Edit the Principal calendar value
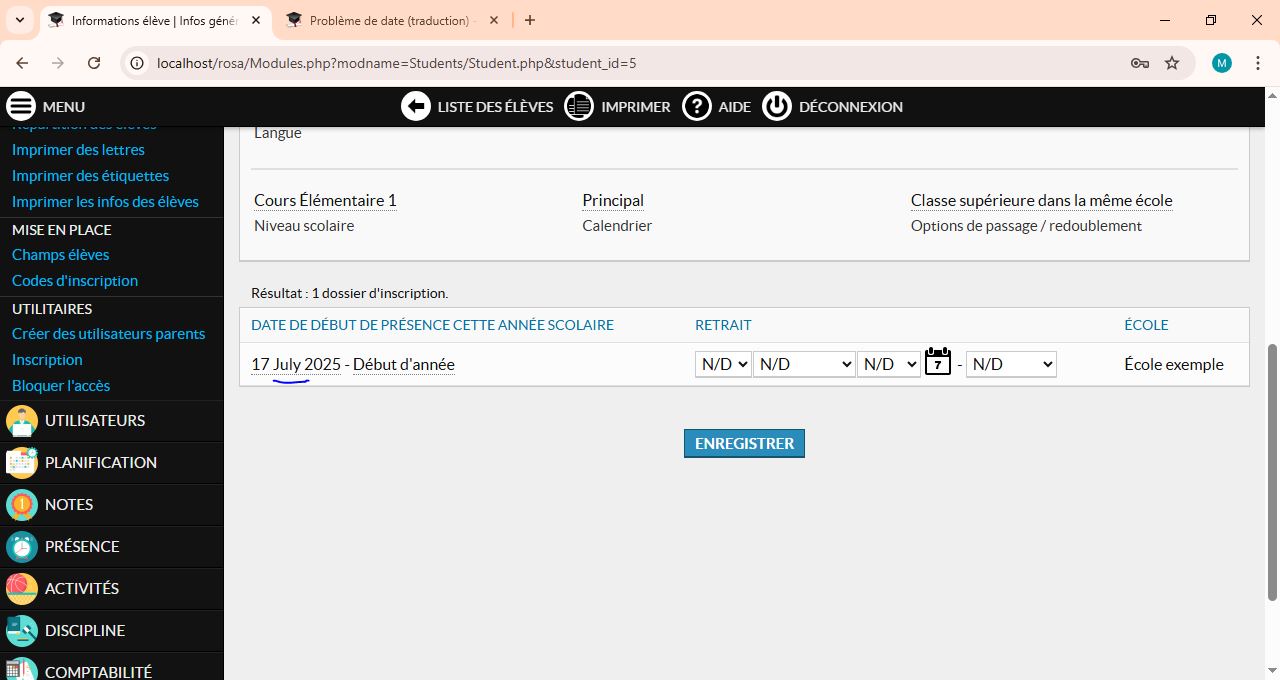1280x680 pixels. click(x=613, y=200)
